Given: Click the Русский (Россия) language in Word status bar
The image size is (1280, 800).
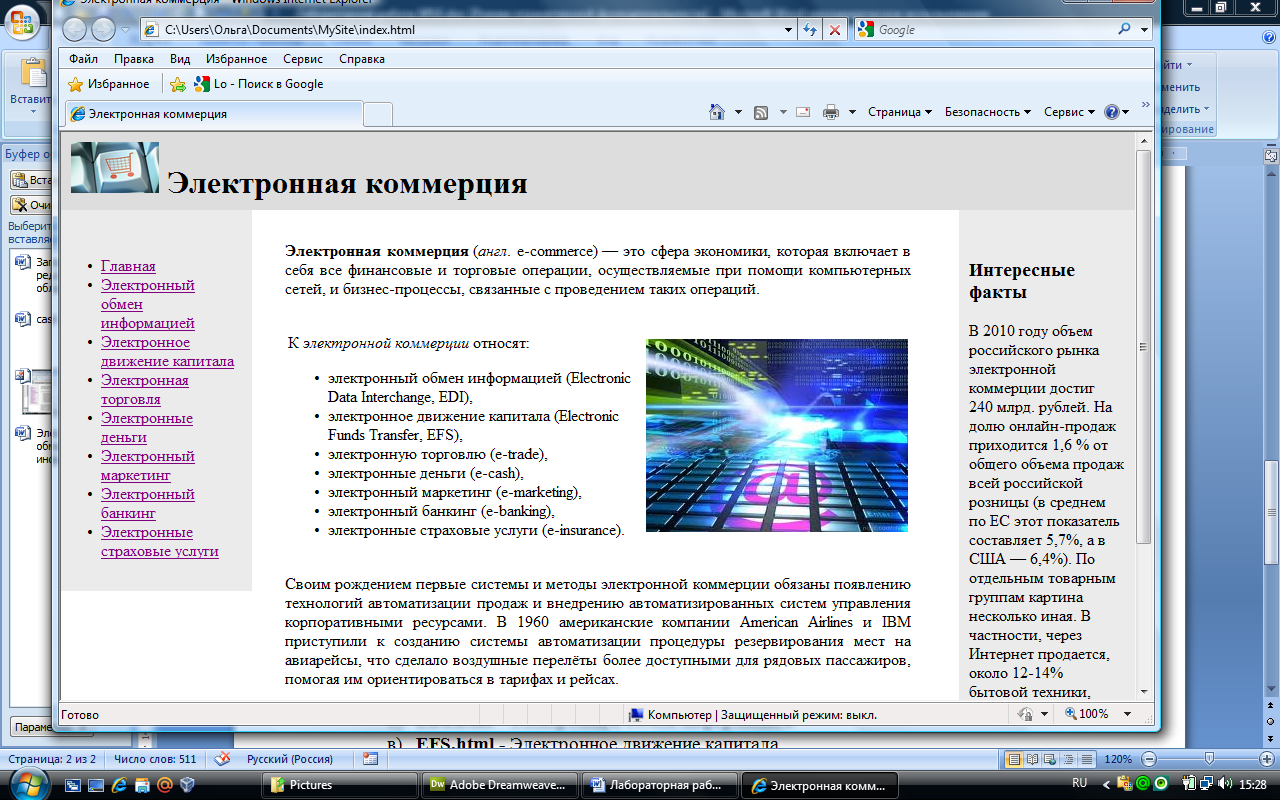Looking at the screenshot, I should click(x=290, y=759).
